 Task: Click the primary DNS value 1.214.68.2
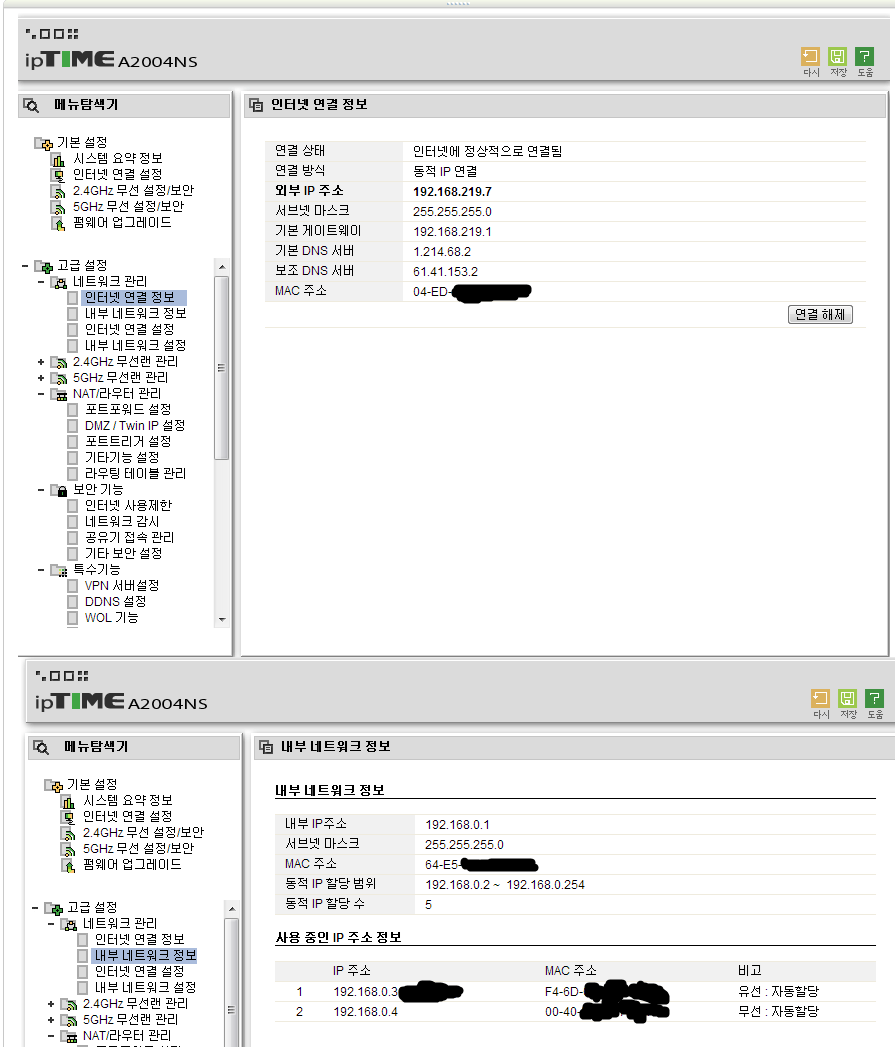[x=441, y=252]
